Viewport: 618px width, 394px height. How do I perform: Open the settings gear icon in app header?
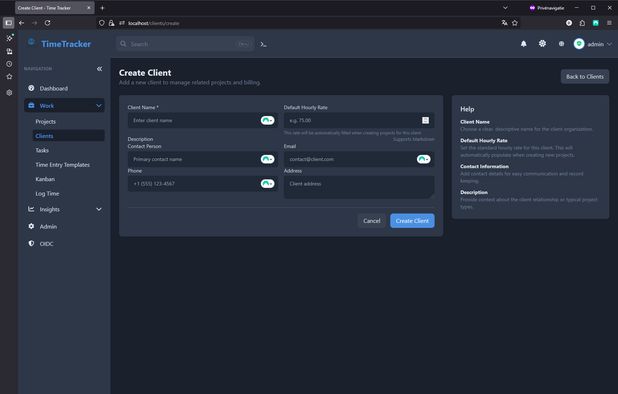click(x=542, y=44)
